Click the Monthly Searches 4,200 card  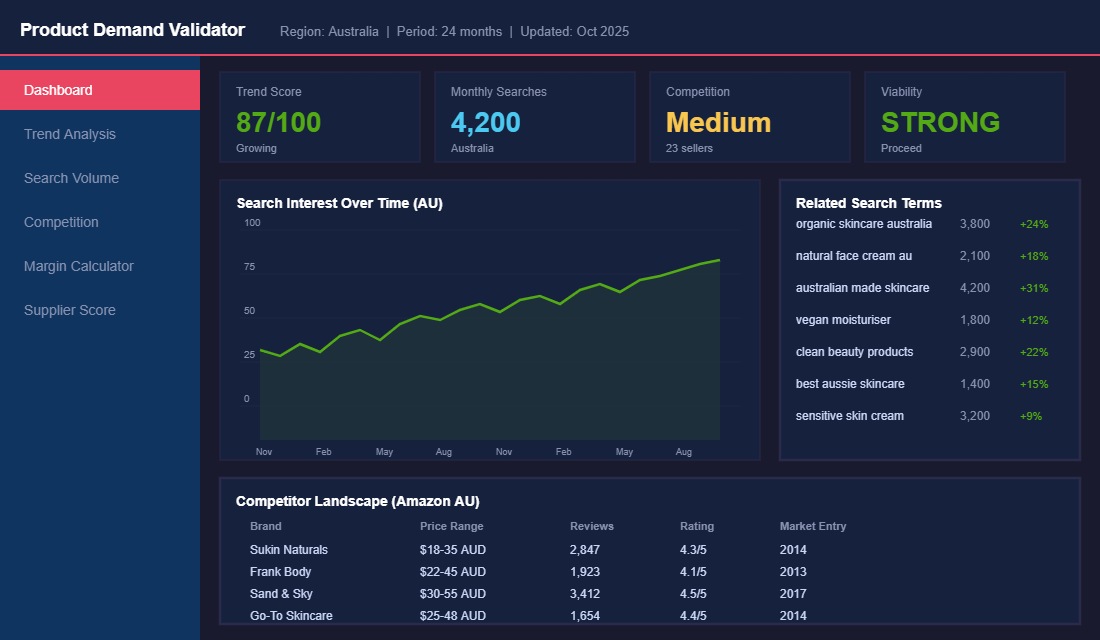(x=535, y=116)
